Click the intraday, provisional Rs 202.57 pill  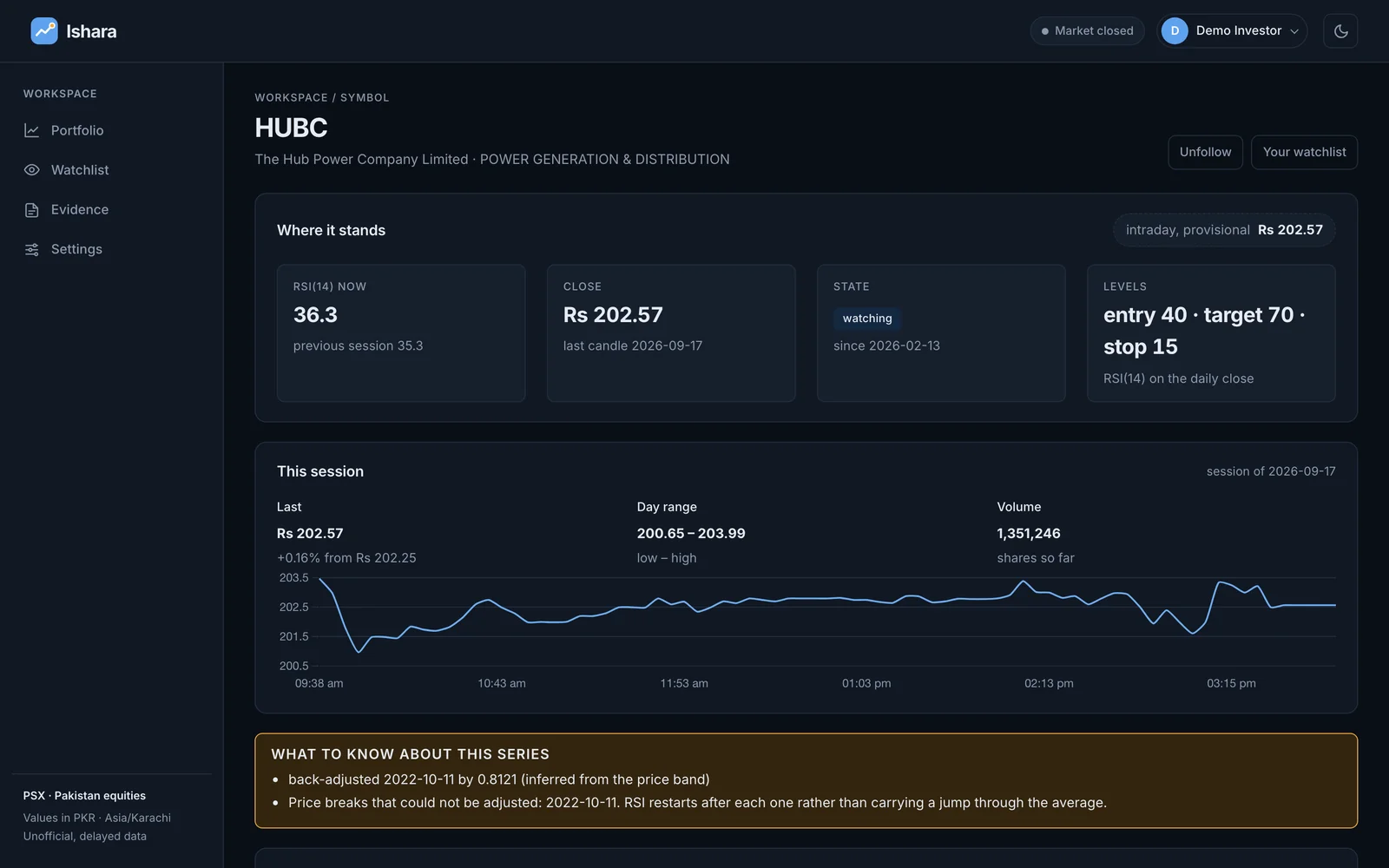click(x=1224, y=230)
